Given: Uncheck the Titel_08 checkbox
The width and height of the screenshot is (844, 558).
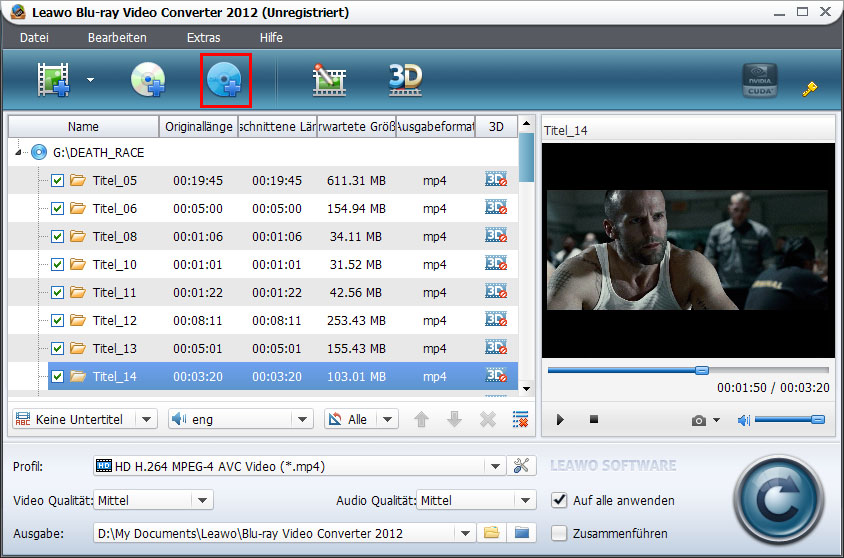Looking at the screenshot, I should (x=58, y=236).
